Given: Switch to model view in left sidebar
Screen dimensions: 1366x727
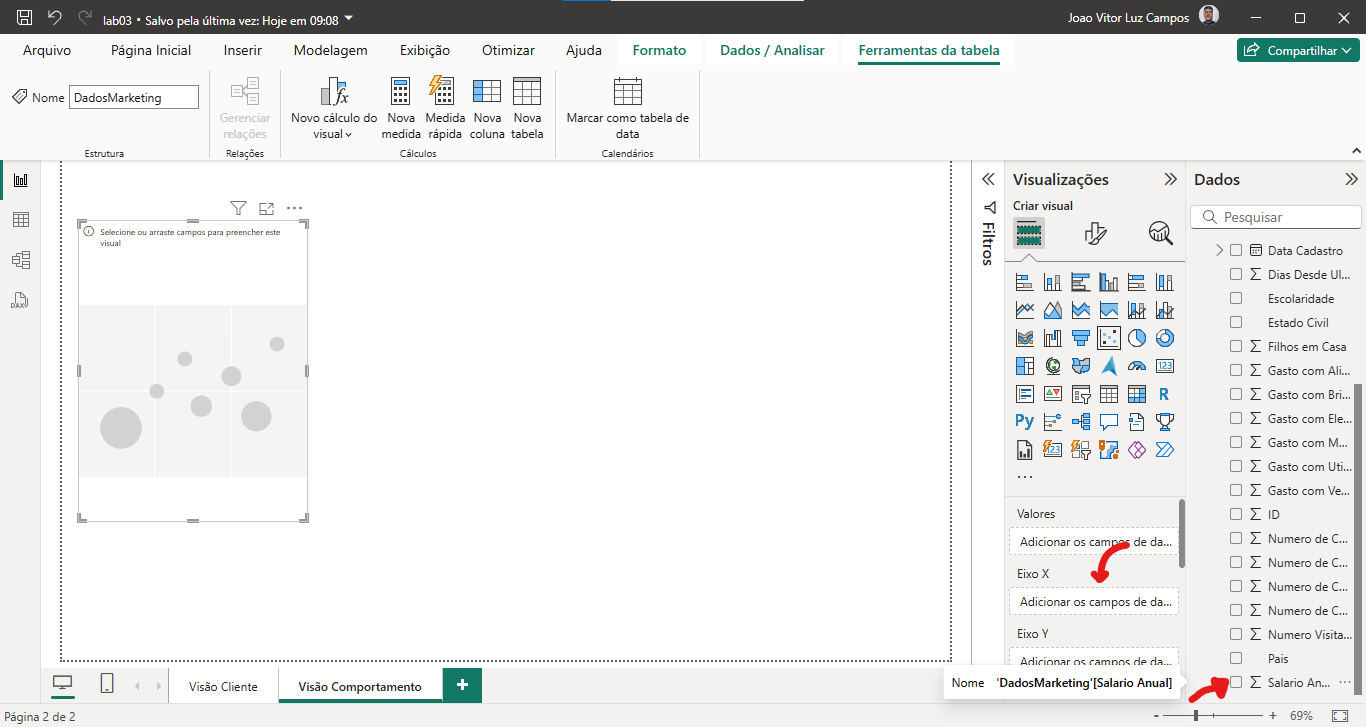Looking at the screenshot, I should pyautogui.click(x=20, y=260).
